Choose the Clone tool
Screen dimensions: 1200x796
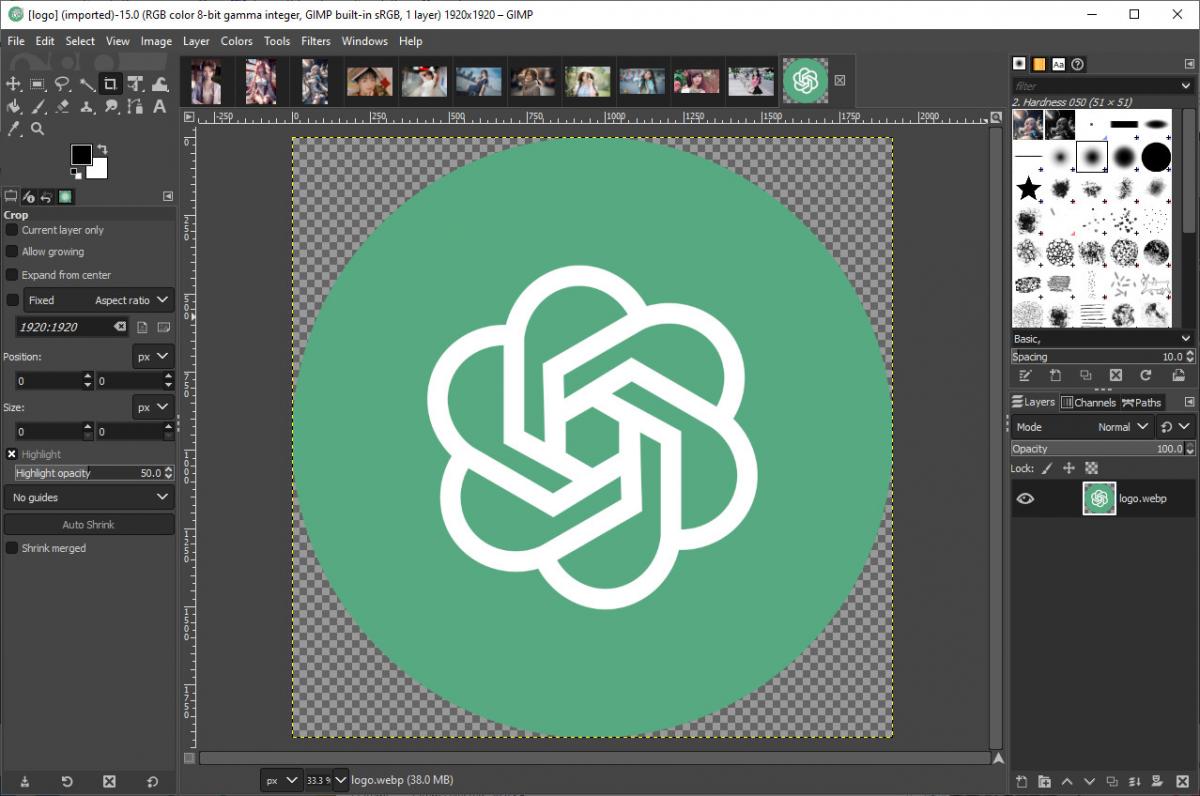click(x=87, y=107)
